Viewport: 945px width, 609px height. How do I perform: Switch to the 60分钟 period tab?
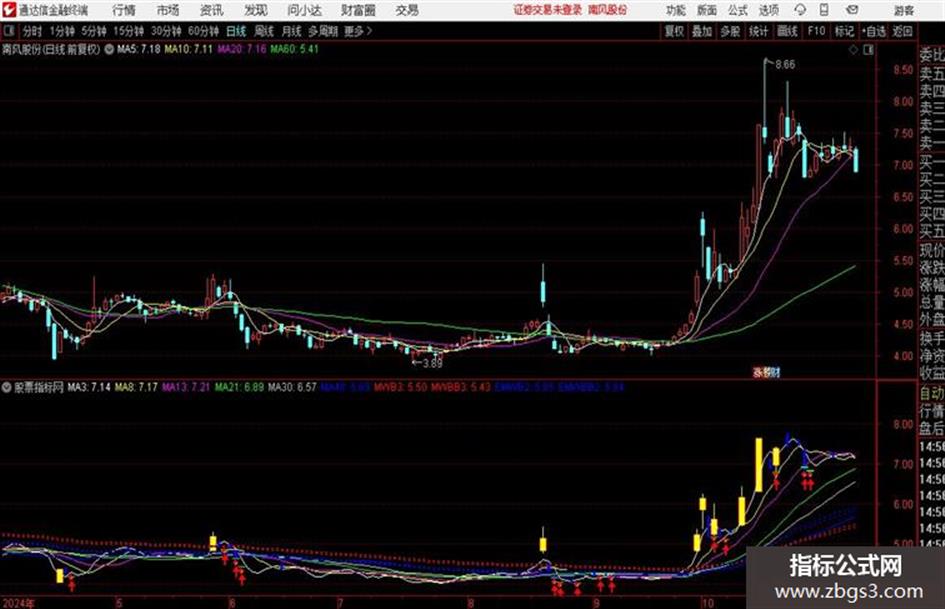203,31
